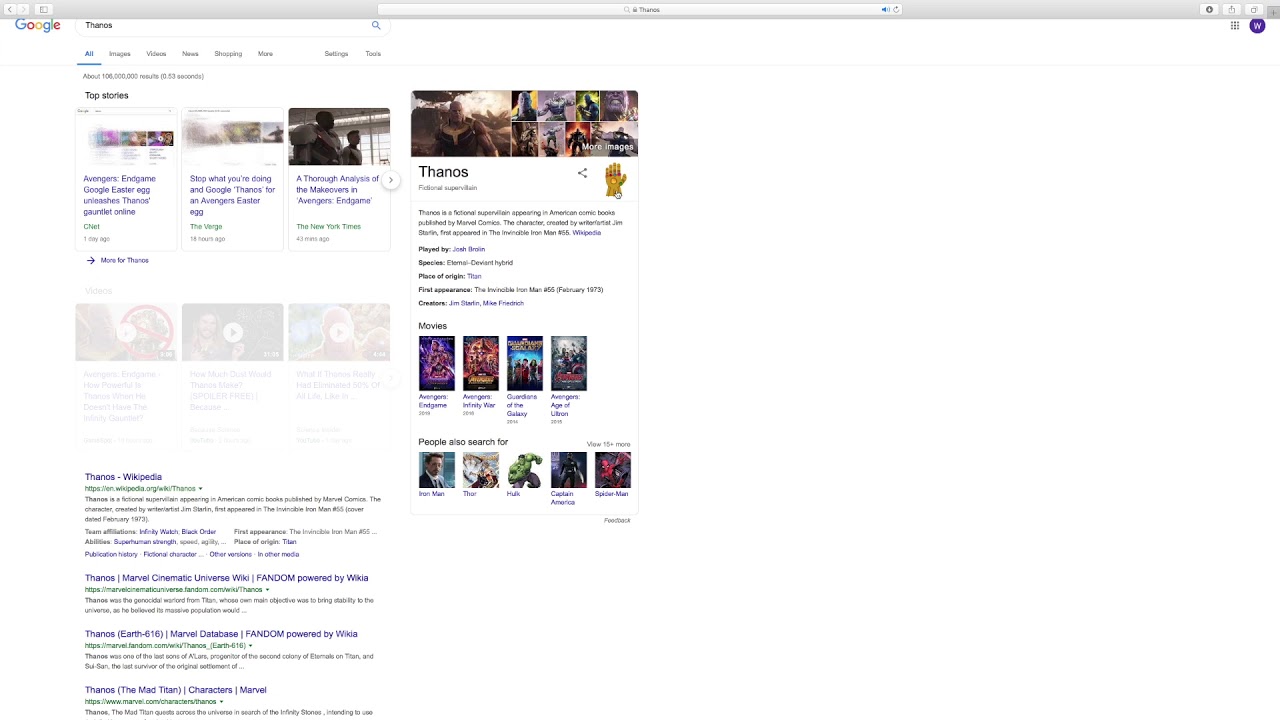This screenshot has height=720, width=1280.
Task: Follow the Josh Brolin link
Action: click(469, 249)
